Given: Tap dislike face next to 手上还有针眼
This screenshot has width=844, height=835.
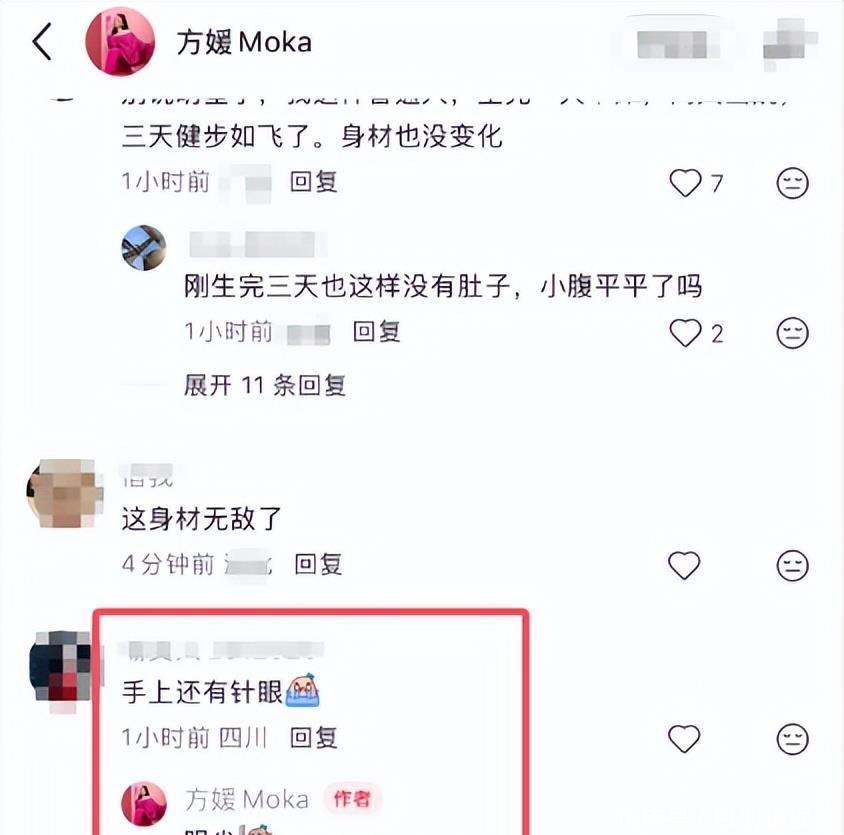Looking at the screenshot, I should click(792, 739).
